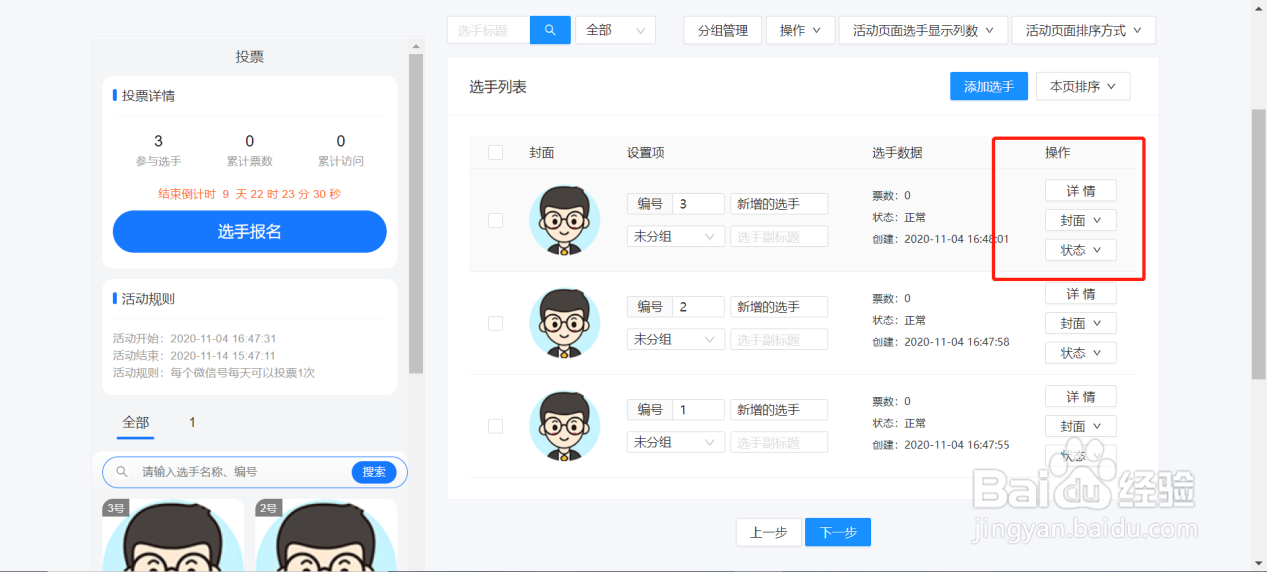Click the magnifier icon in preview search box

(121, 472)
